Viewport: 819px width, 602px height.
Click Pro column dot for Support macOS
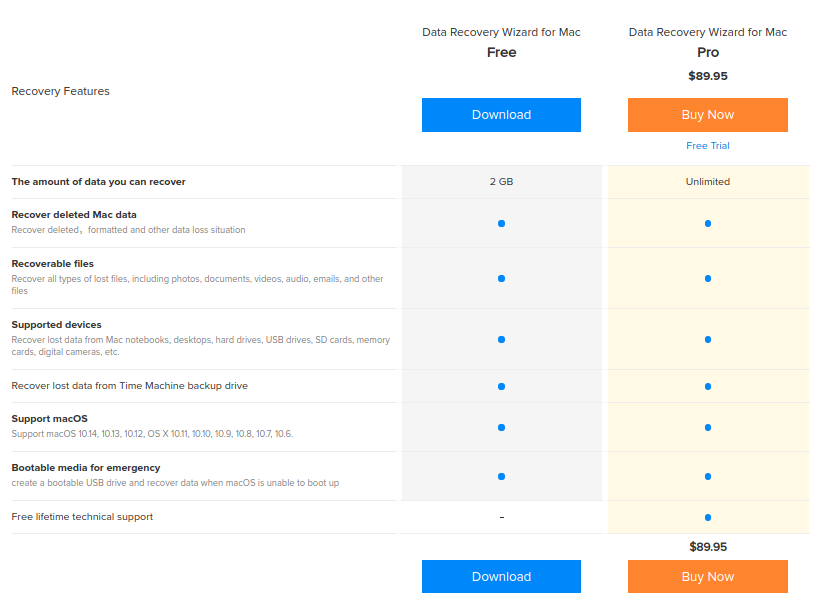[x=707, y=427]
